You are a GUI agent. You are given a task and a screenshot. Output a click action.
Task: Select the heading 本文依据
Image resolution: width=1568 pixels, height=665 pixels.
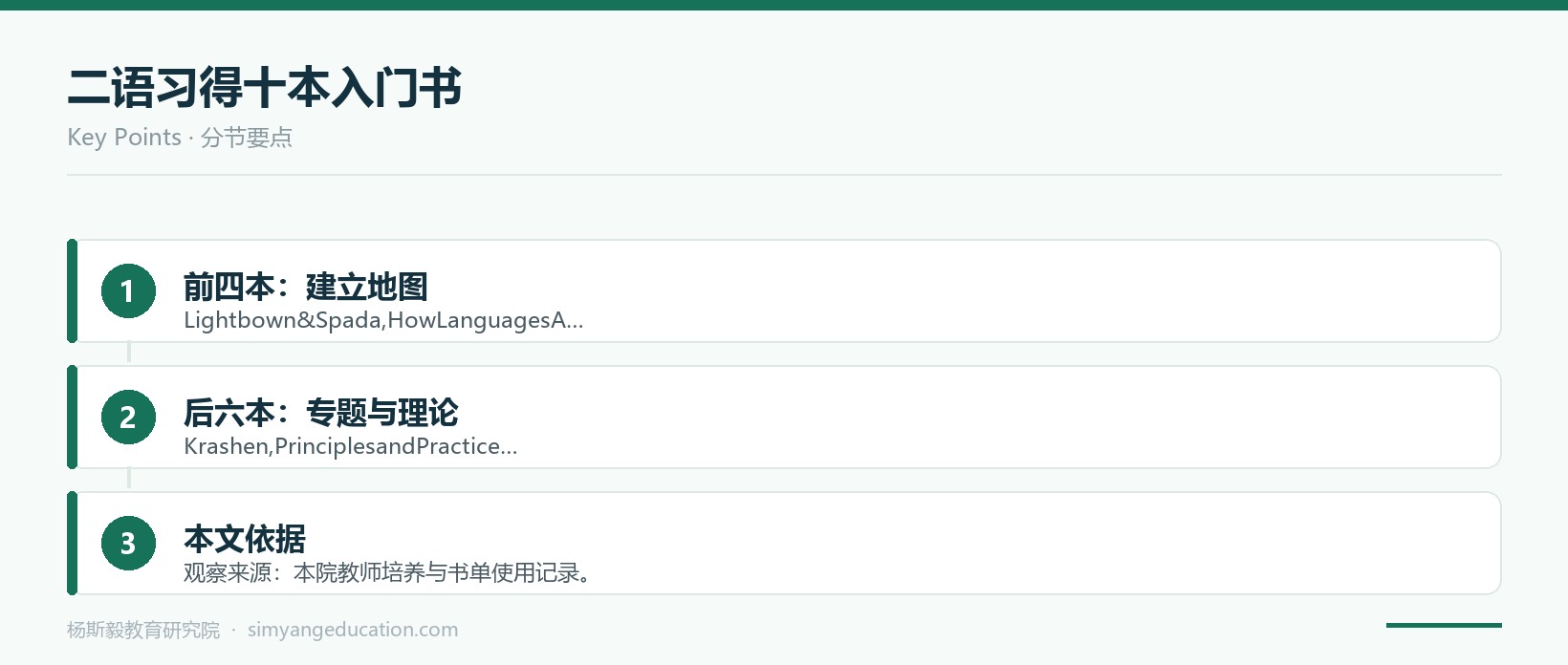(245, 539)
